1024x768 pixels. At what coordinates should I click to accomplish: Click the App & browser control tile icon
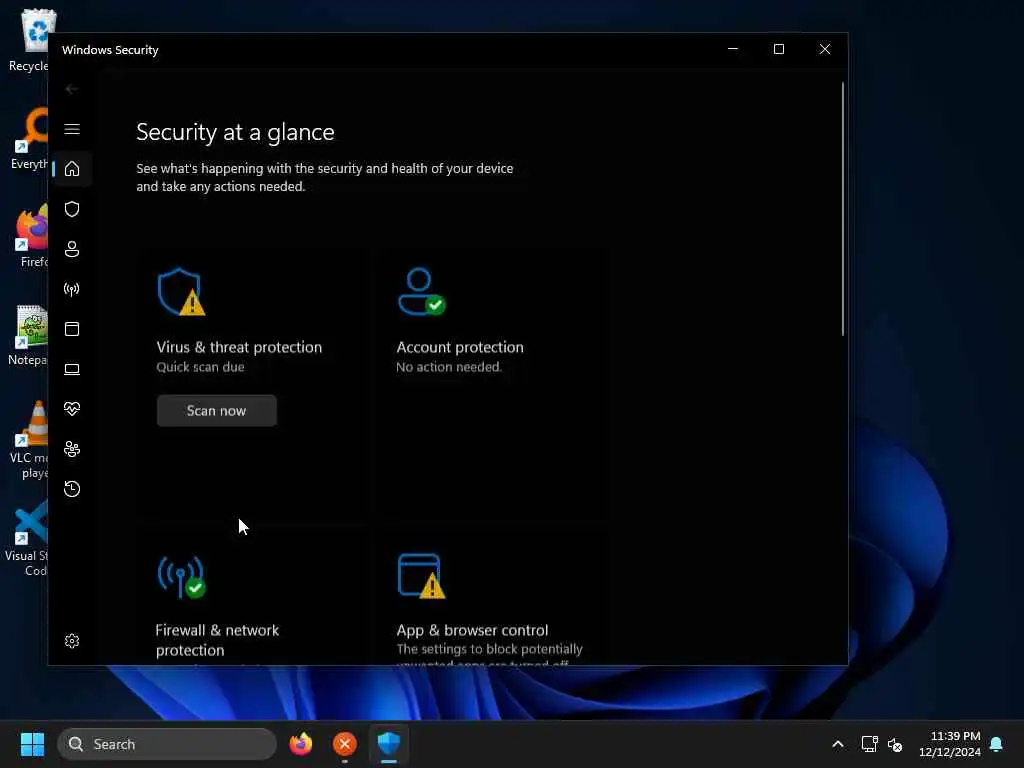coord(421,577)
